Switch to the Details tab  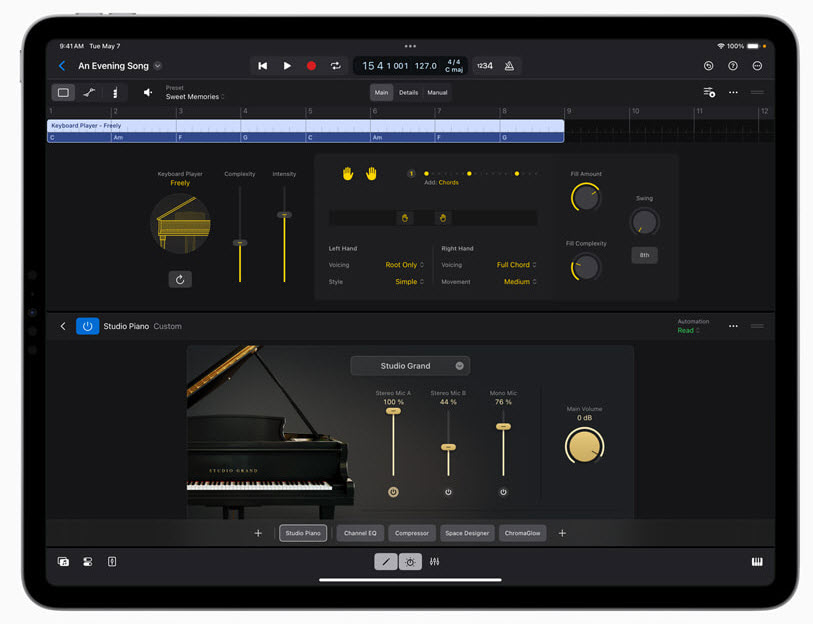(409, 92)
